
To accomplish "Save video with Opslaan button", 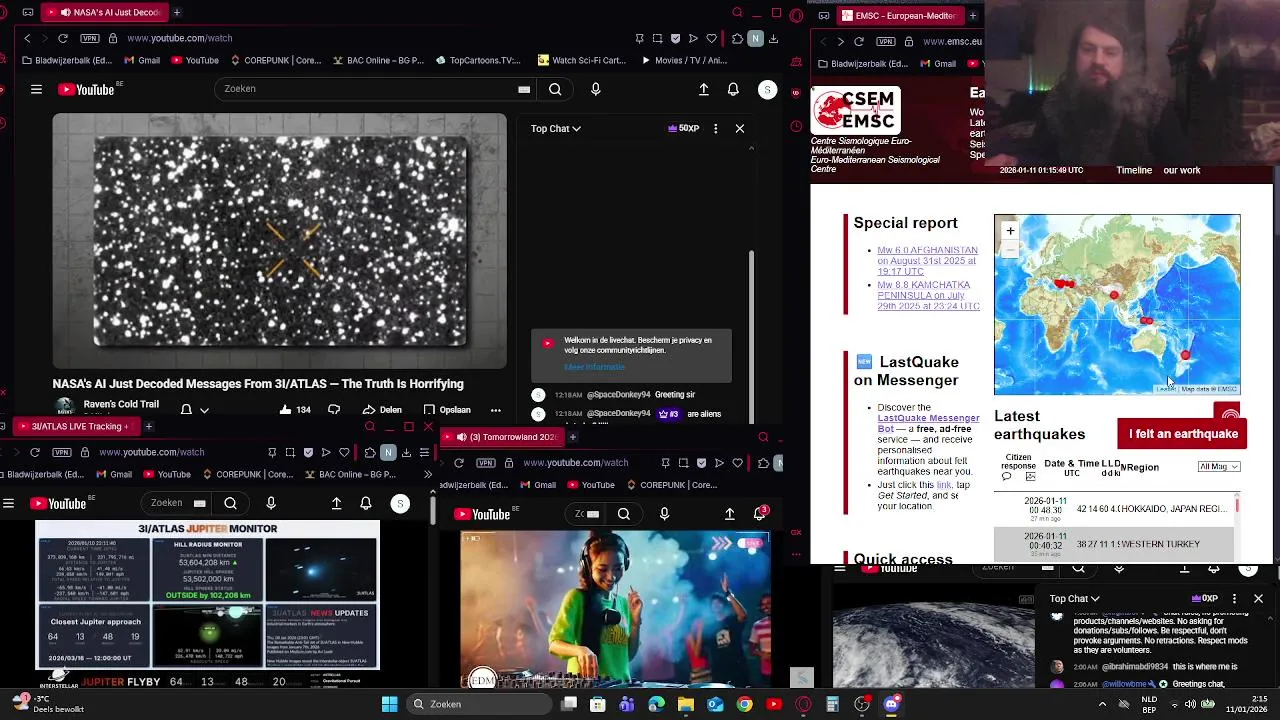I will pos(446,409).
